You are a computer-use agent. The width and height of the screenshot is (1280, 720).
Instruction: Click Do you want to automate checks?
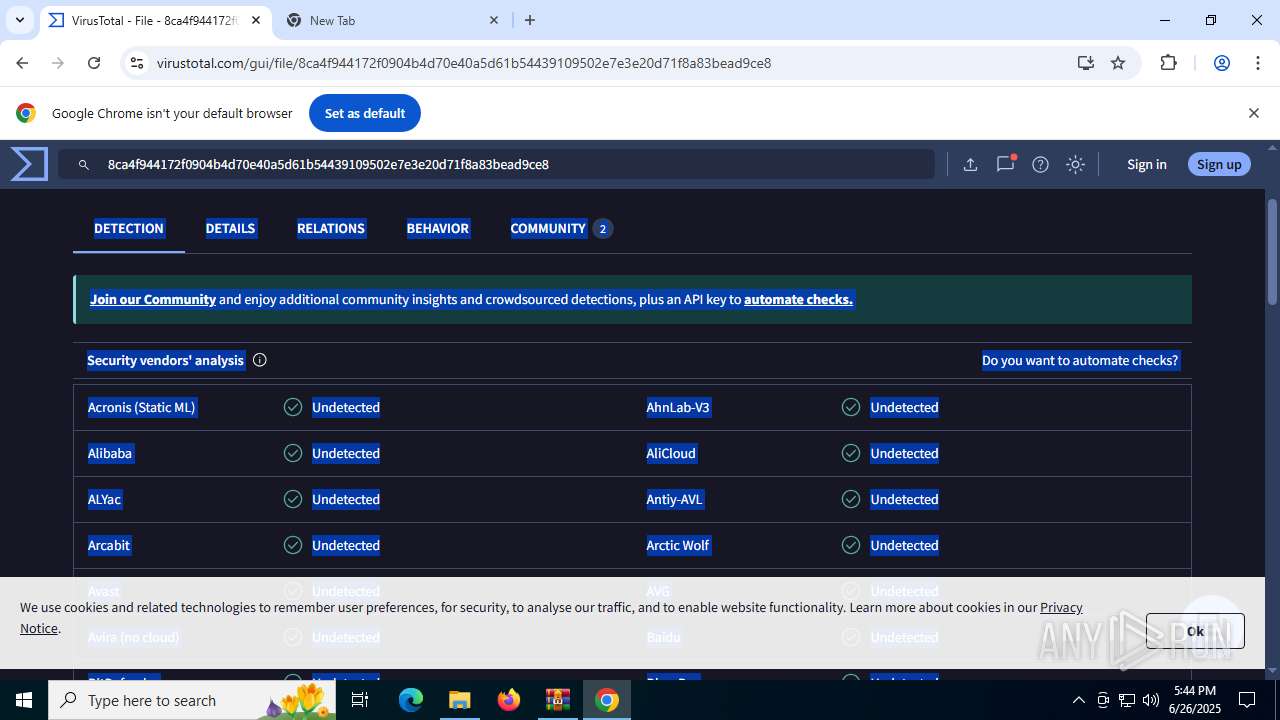click(1080, 360)
